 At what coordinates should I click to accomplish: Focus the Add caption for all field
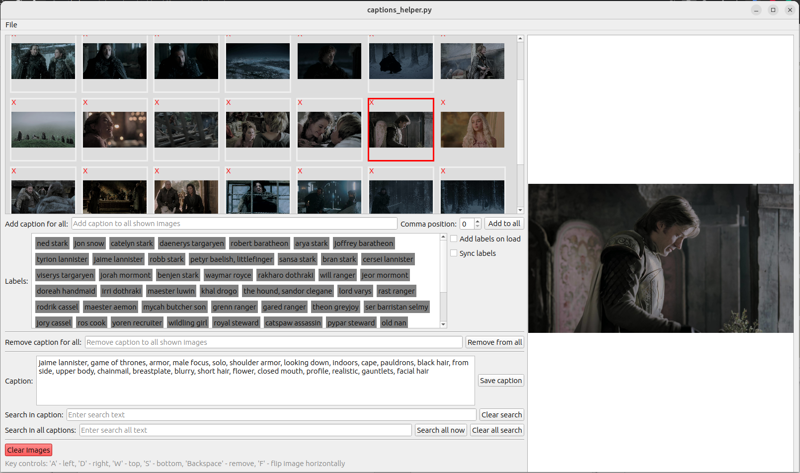234,223
